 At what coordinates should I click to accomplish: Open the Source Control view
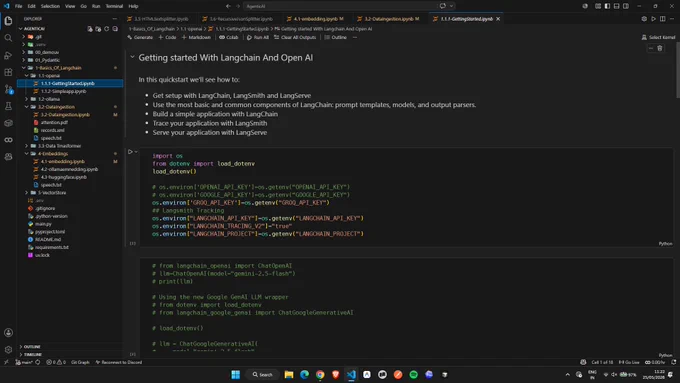(x=8, y=89)
